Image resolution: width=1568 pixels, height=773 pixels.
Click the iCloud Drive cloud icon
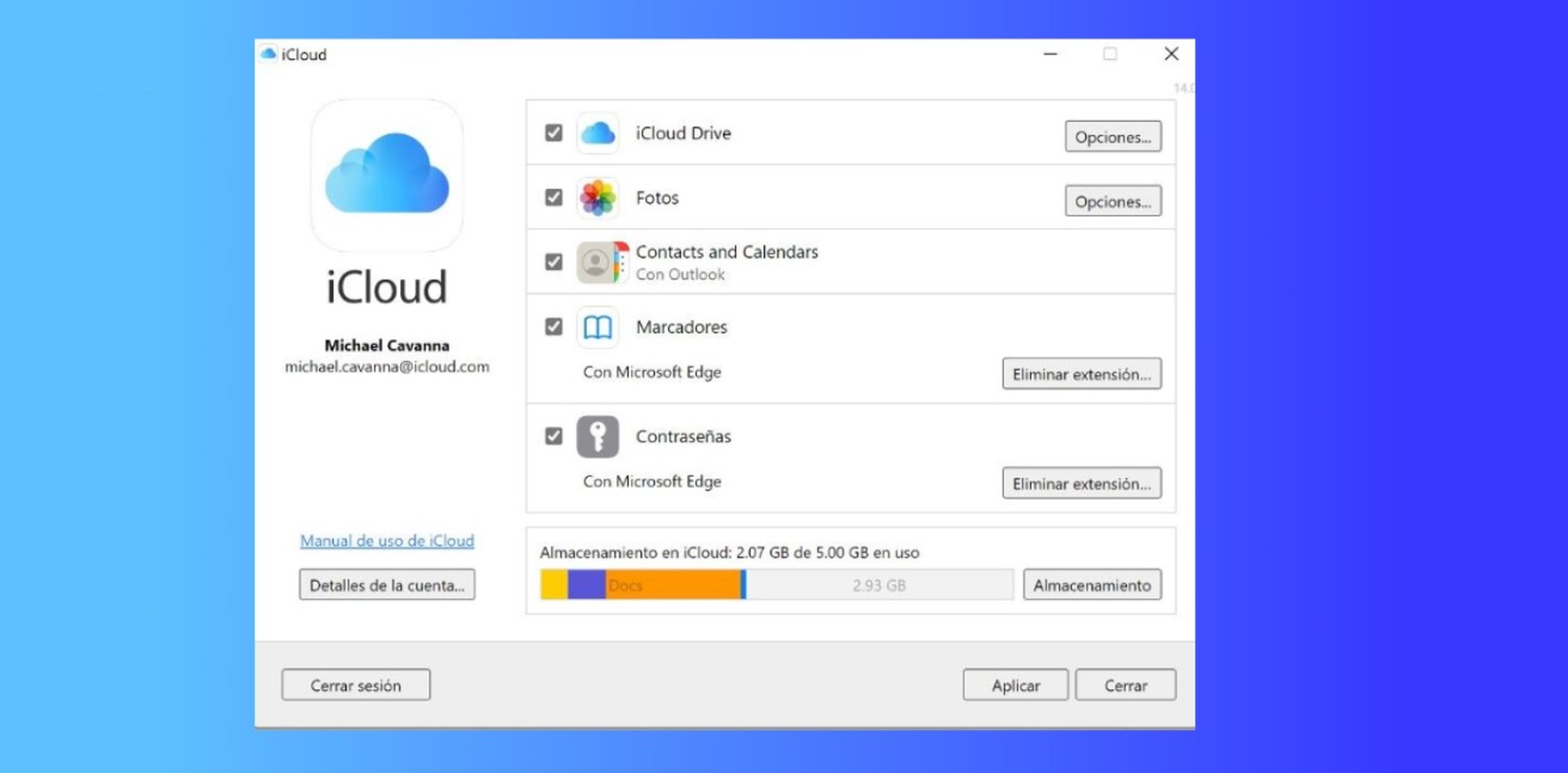coord(597,133)
